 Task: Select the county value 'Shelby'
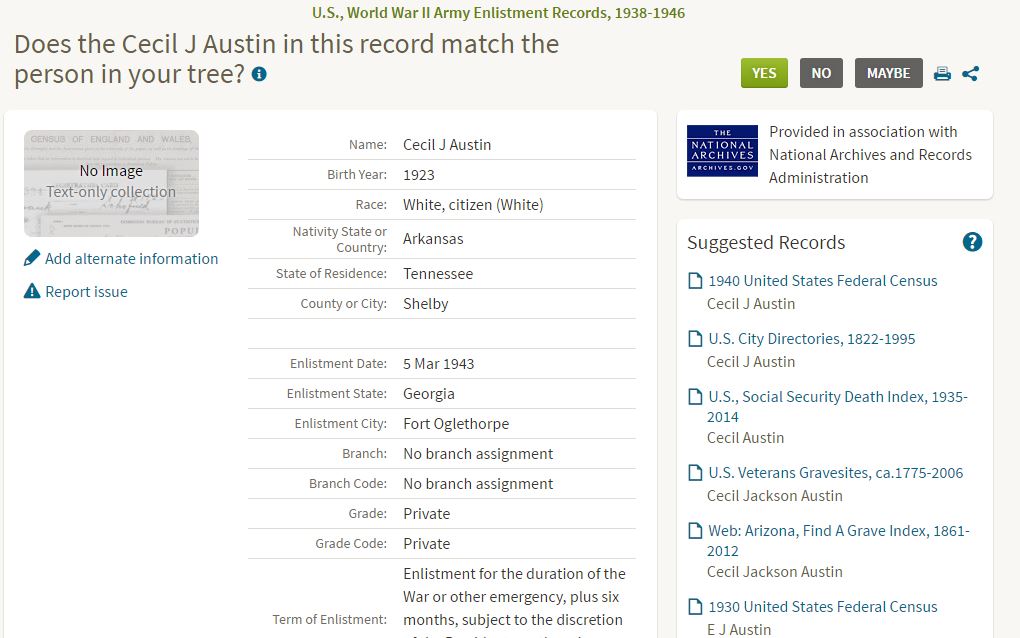point(425,304)
